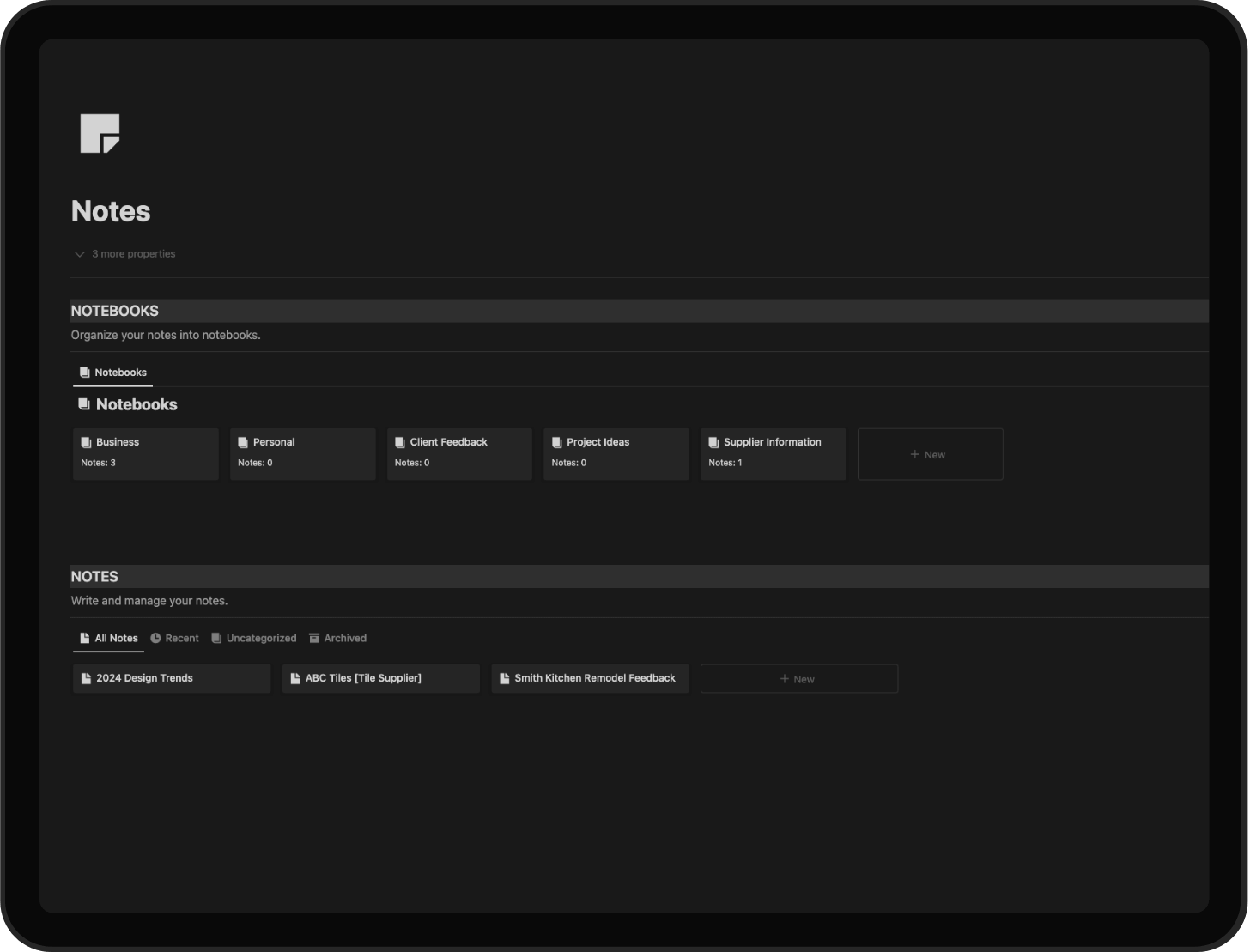Click the Client Feedback notebook icon
Viewport: 1250px width, 952px height.
coord(400,443)
